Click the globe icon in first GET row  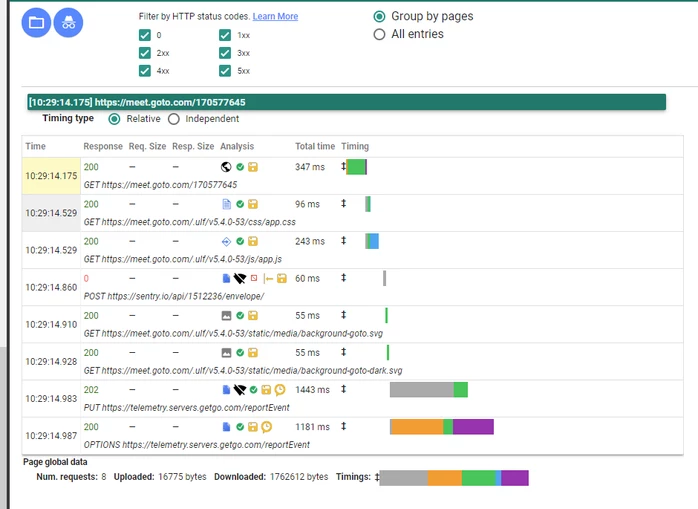coord(226,167)
